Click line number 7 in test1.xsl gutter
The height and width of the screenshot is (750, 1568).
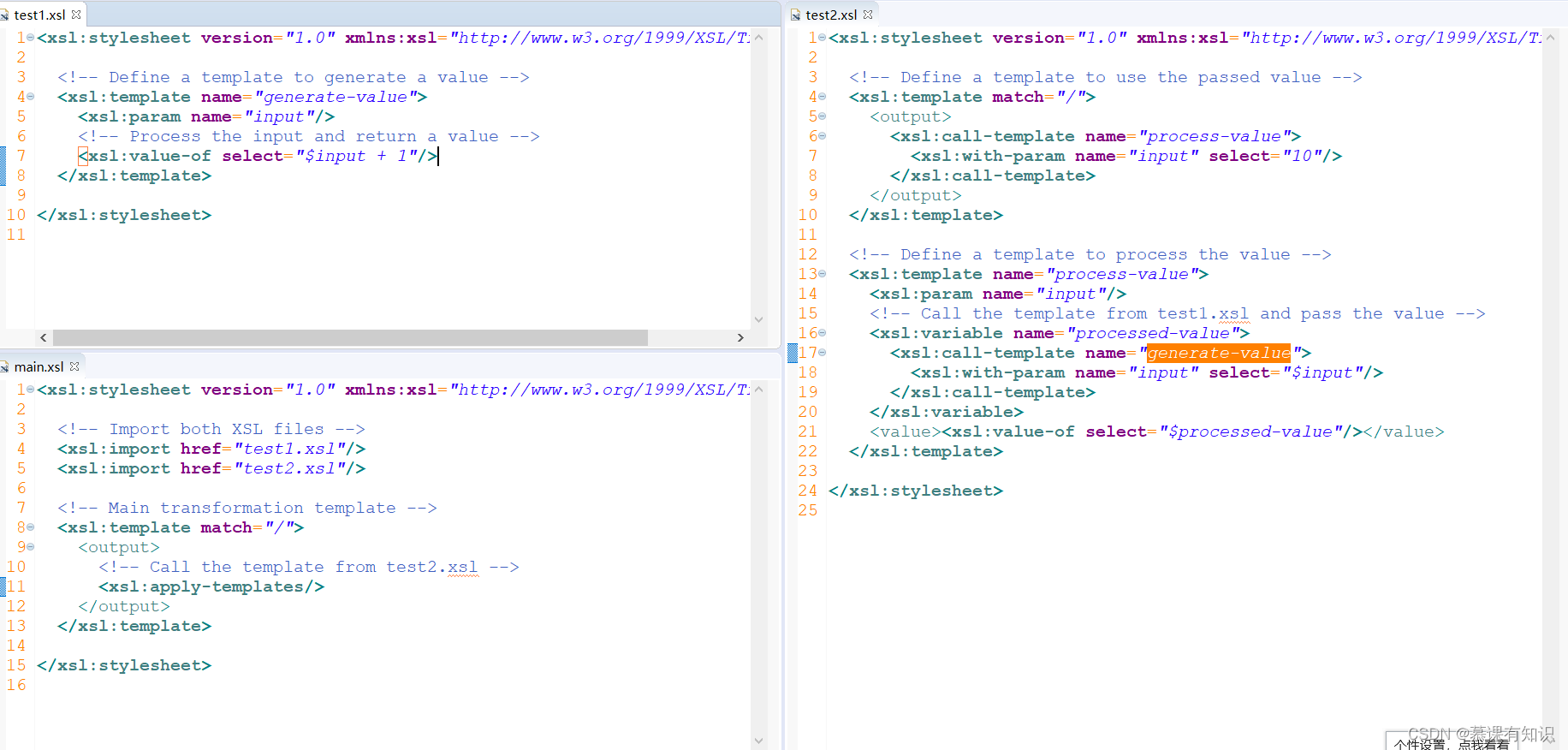click(x=21, y=156)
